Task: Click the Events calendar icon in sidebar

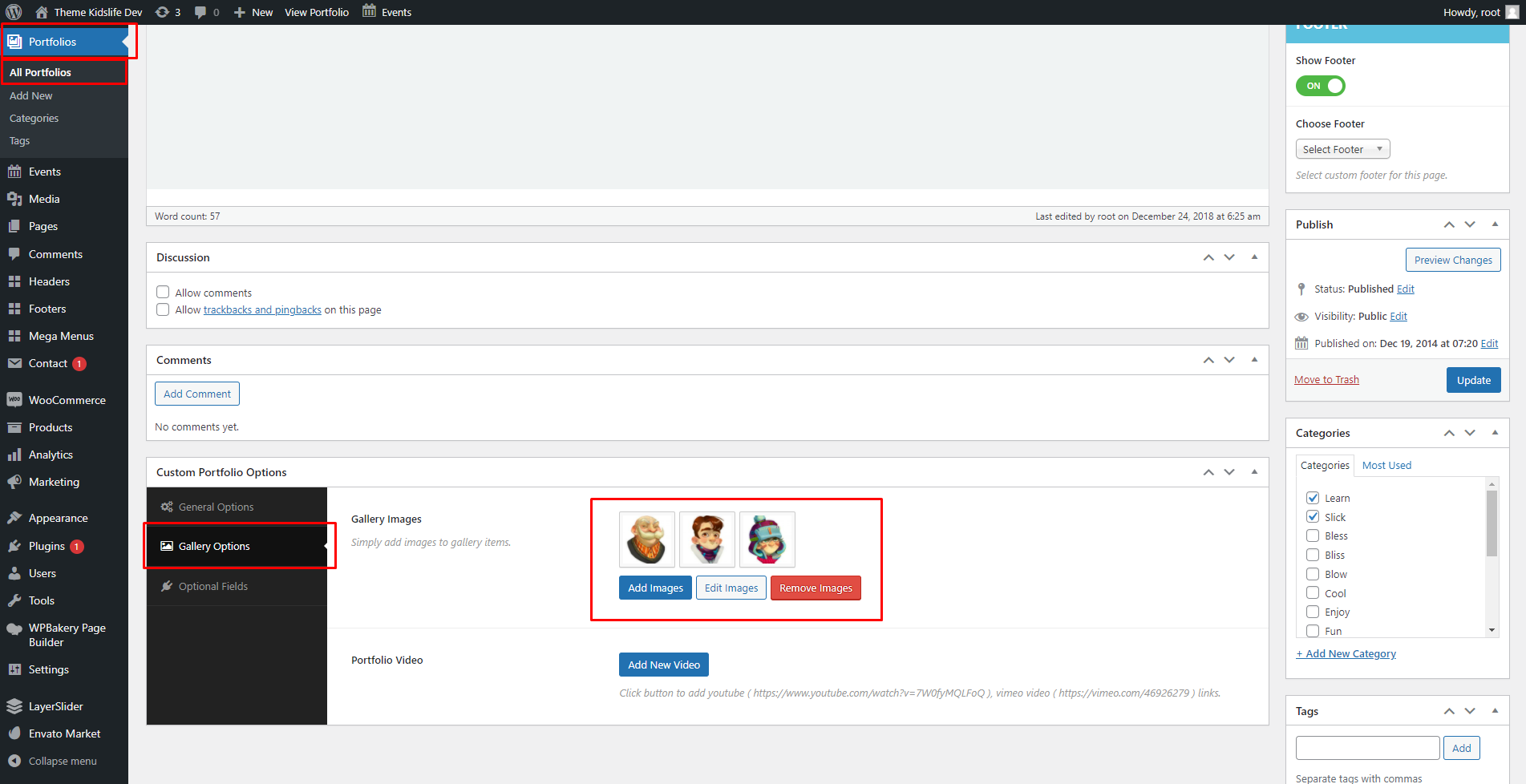Action: [14, 172]
